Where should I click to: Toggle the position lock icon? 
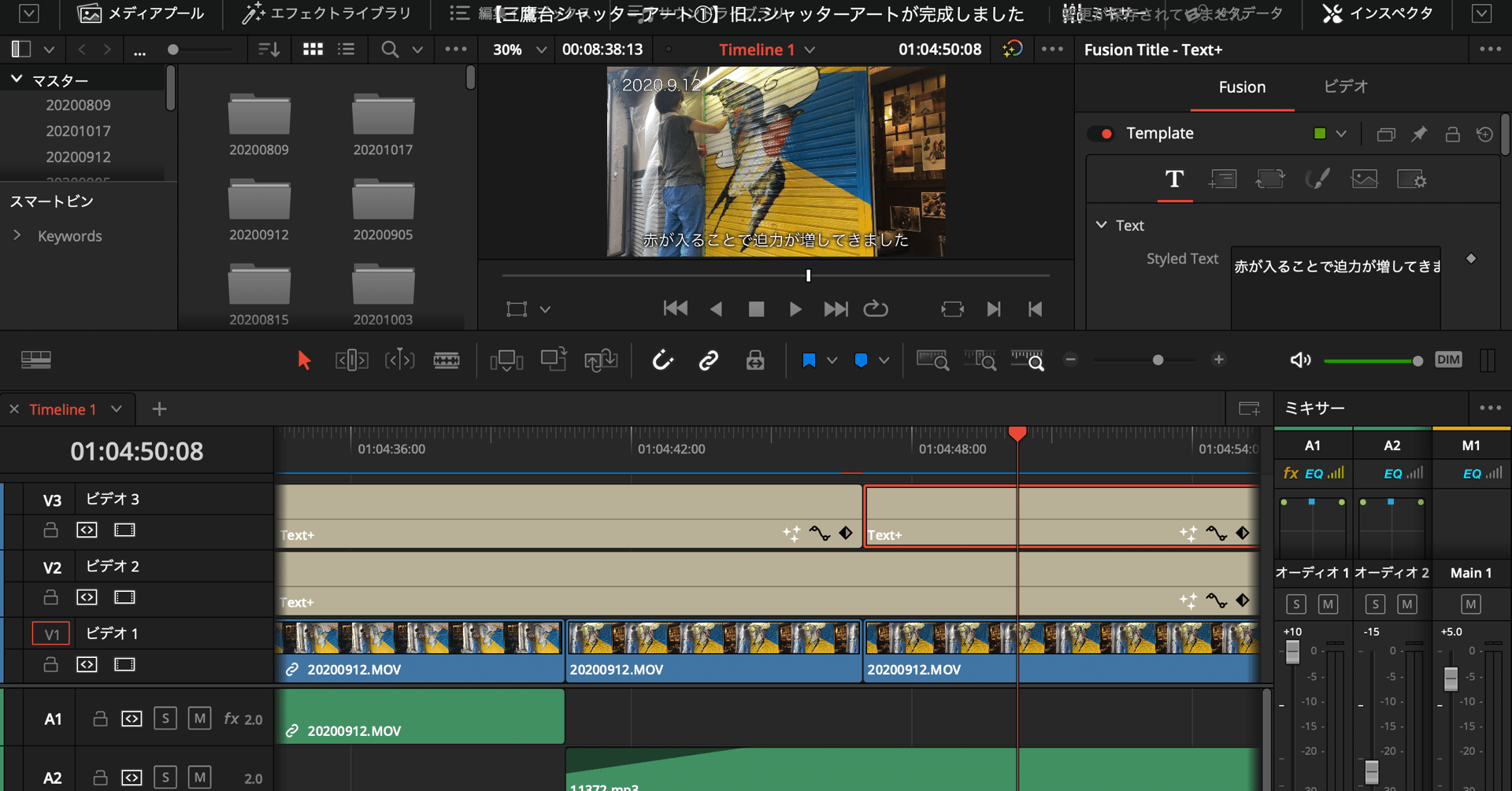point(755,360)
